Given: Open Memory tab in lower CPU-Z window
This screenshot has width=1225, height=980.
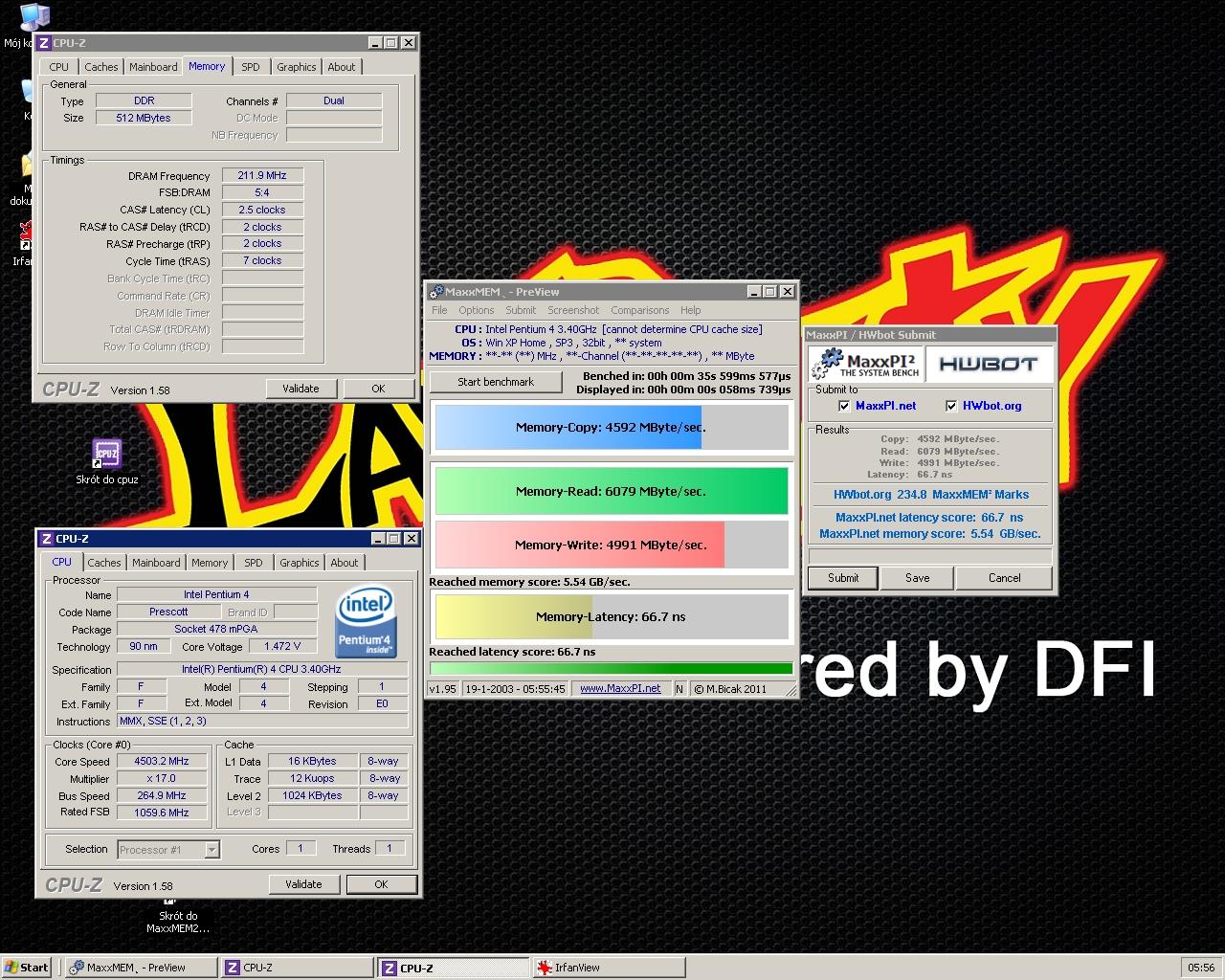Looking at the screenshot, I should coord(210,563).
